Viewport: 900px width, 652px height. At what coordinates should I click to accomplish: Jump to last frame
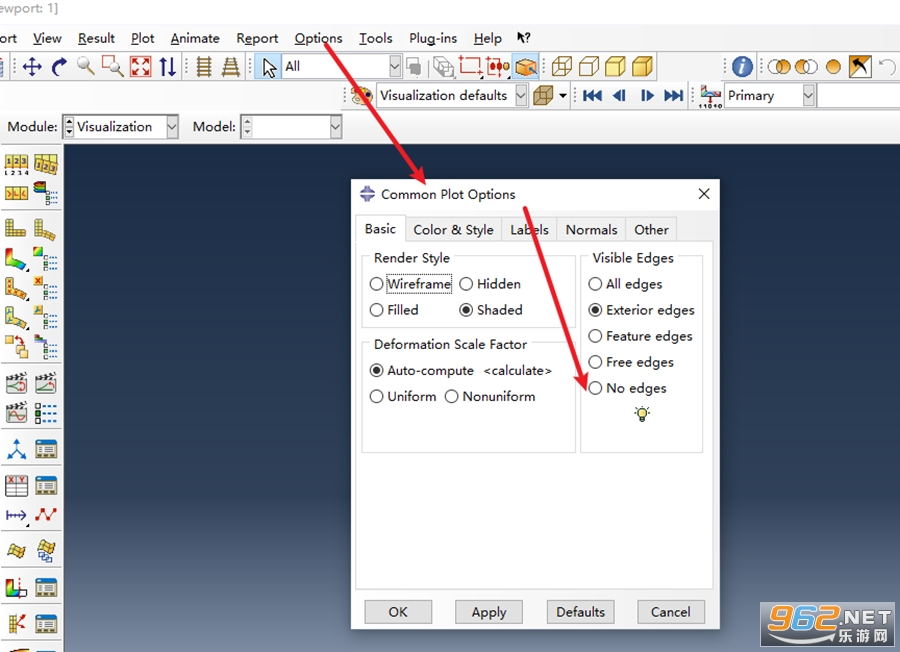coord(673,95)
